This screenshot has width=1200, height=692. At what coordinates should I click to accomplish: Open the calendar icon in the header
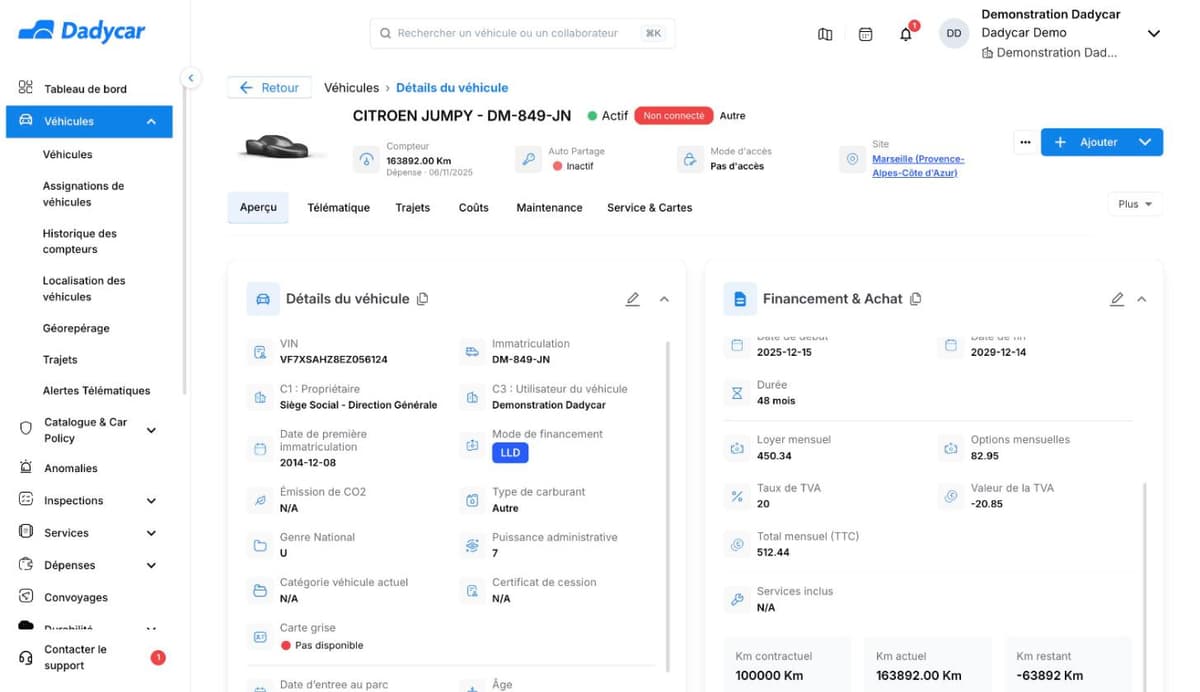866,34
